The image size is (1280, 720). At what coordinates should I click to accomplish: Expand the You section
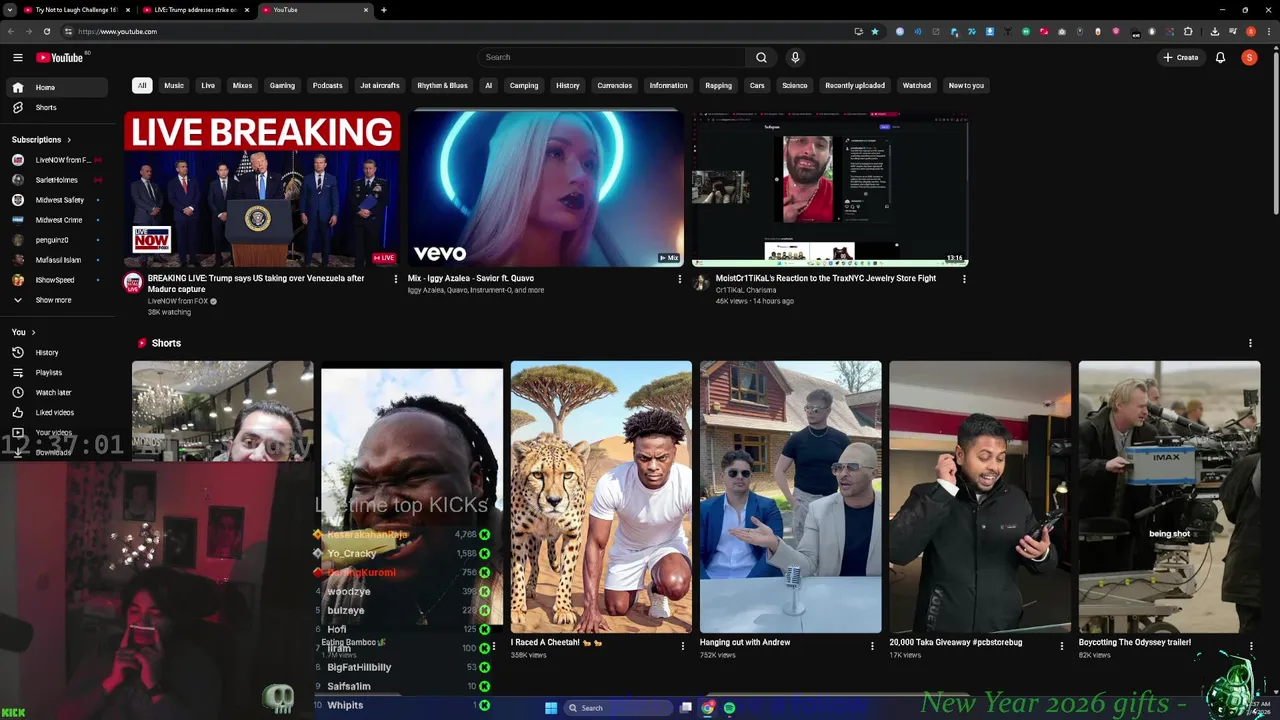tap(23, 332)
